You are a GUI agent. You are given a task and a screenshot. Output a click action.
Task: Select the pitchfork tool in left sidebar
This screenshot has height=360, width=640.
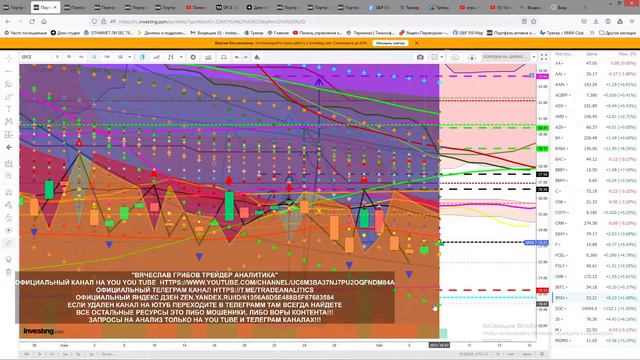[9, 84]
